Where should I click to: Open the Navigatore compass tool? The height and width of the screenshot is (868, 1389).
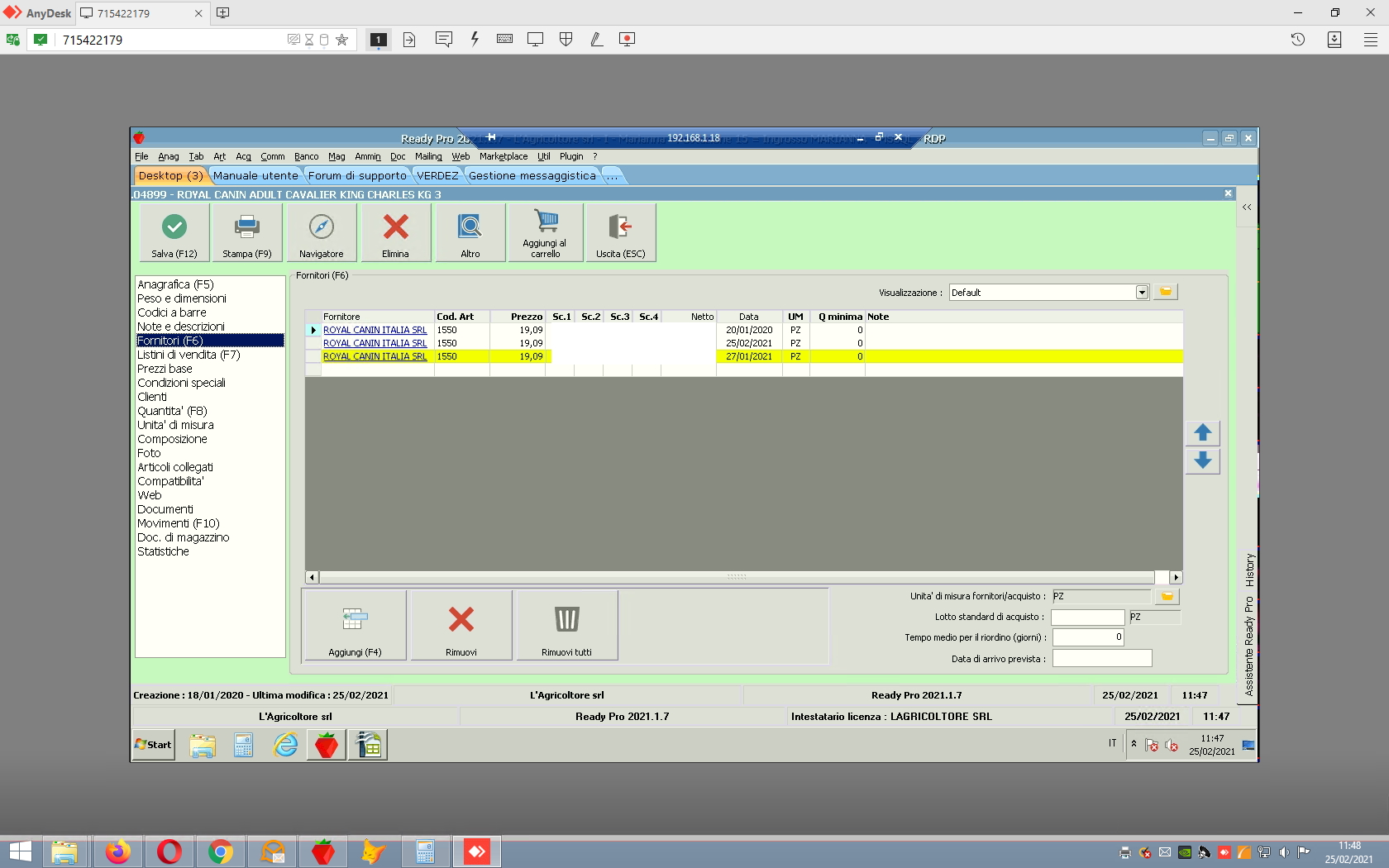pos(321,233)
